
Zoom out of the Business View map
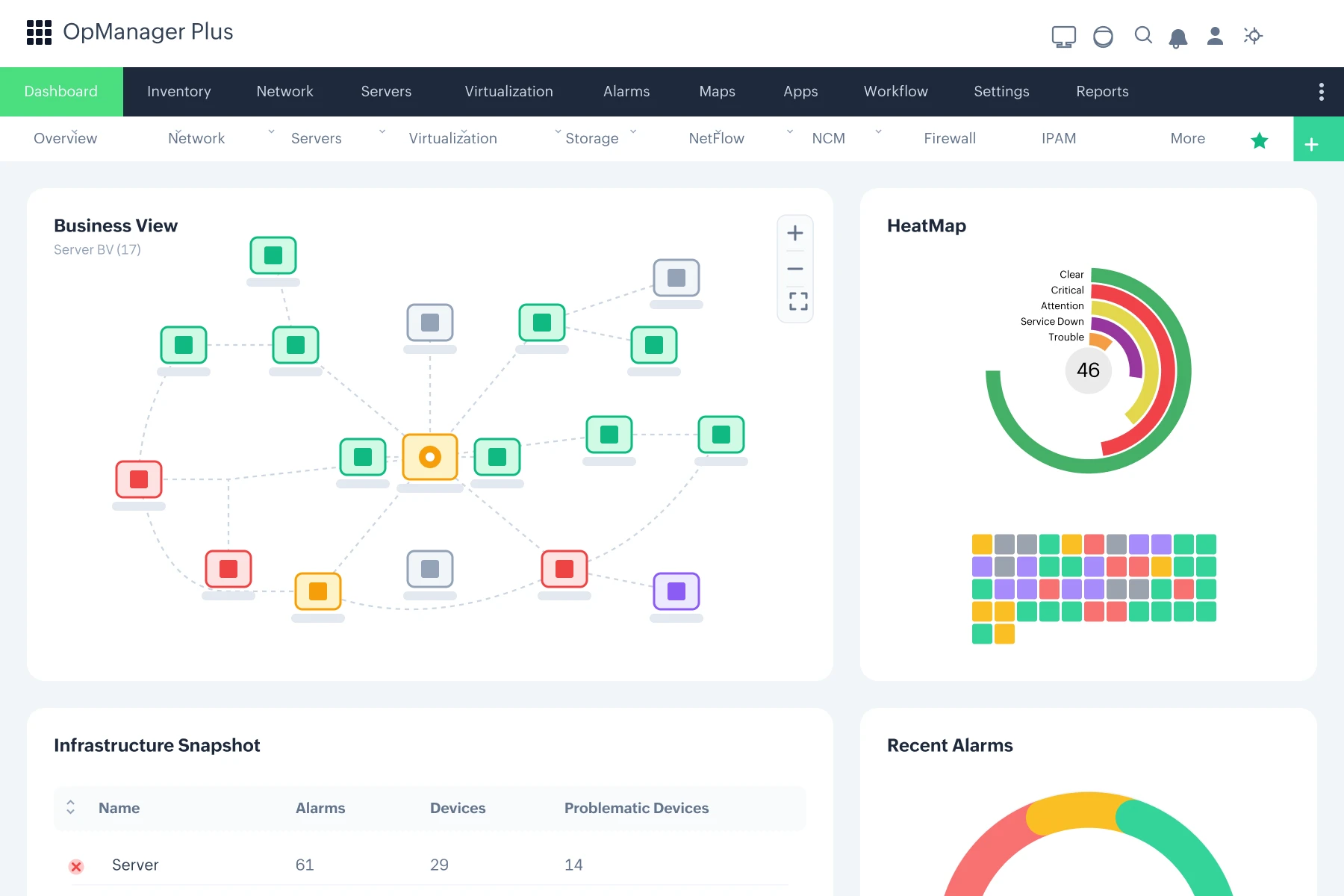pyautogui.click(x=795, y=269)
